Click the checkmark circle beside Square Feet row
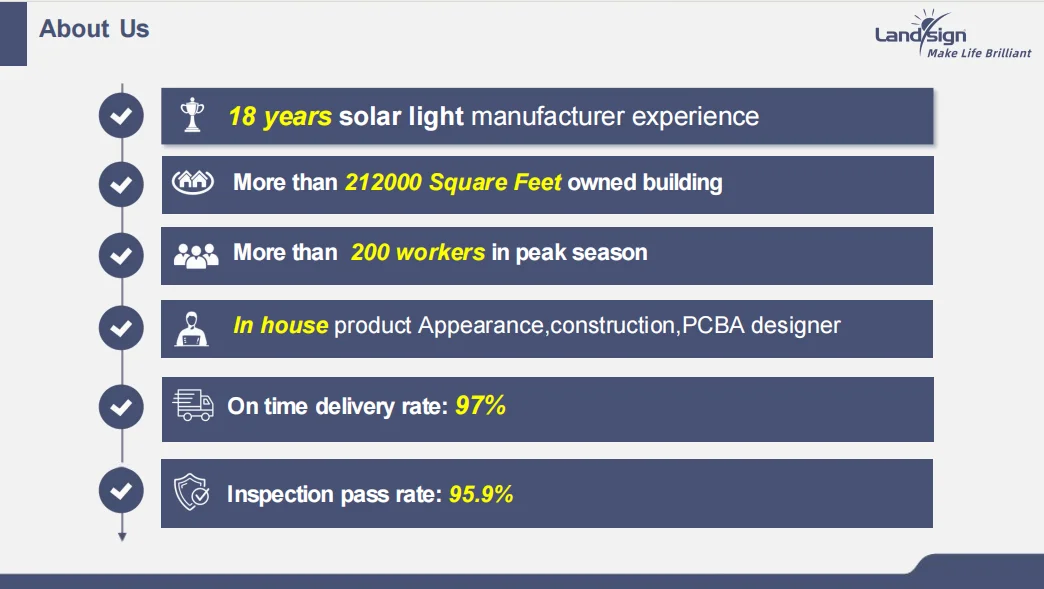The width and height of the screenshot is (1044, 589). [121, 184]
